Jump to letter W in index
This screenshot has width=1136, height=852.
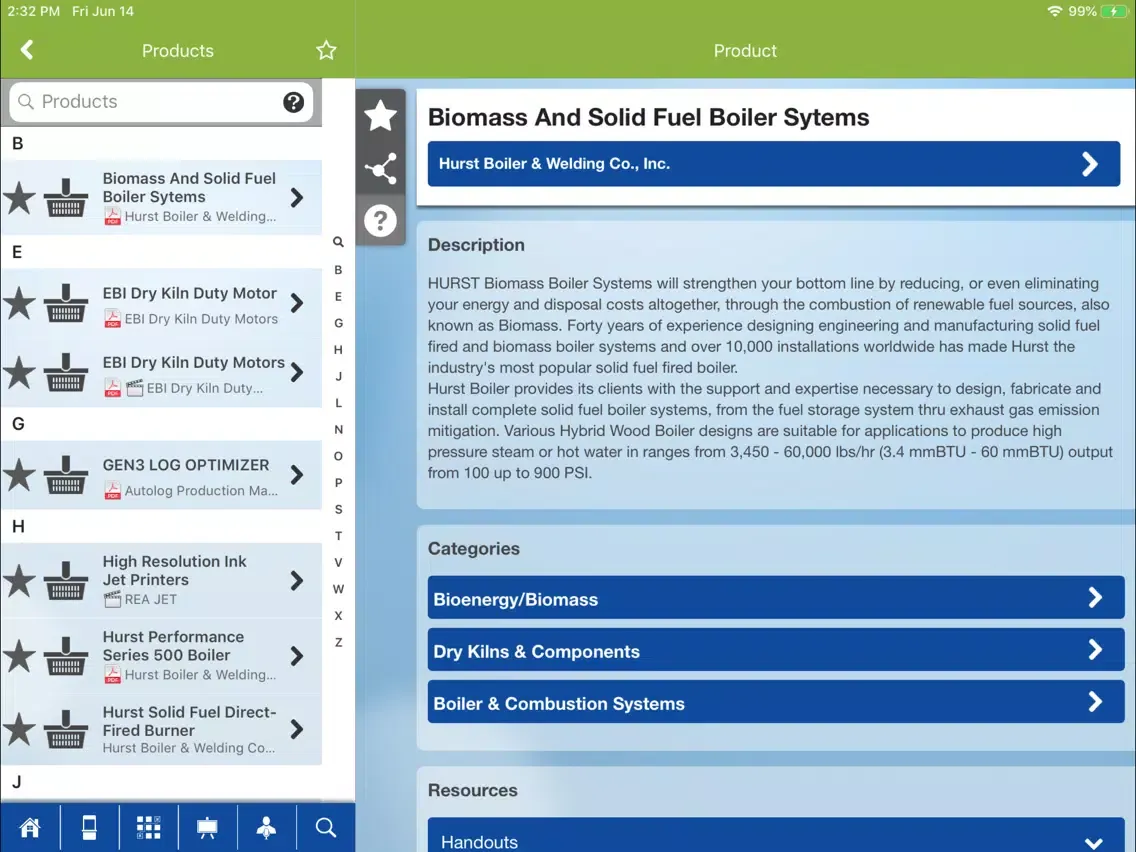[338, 589]
